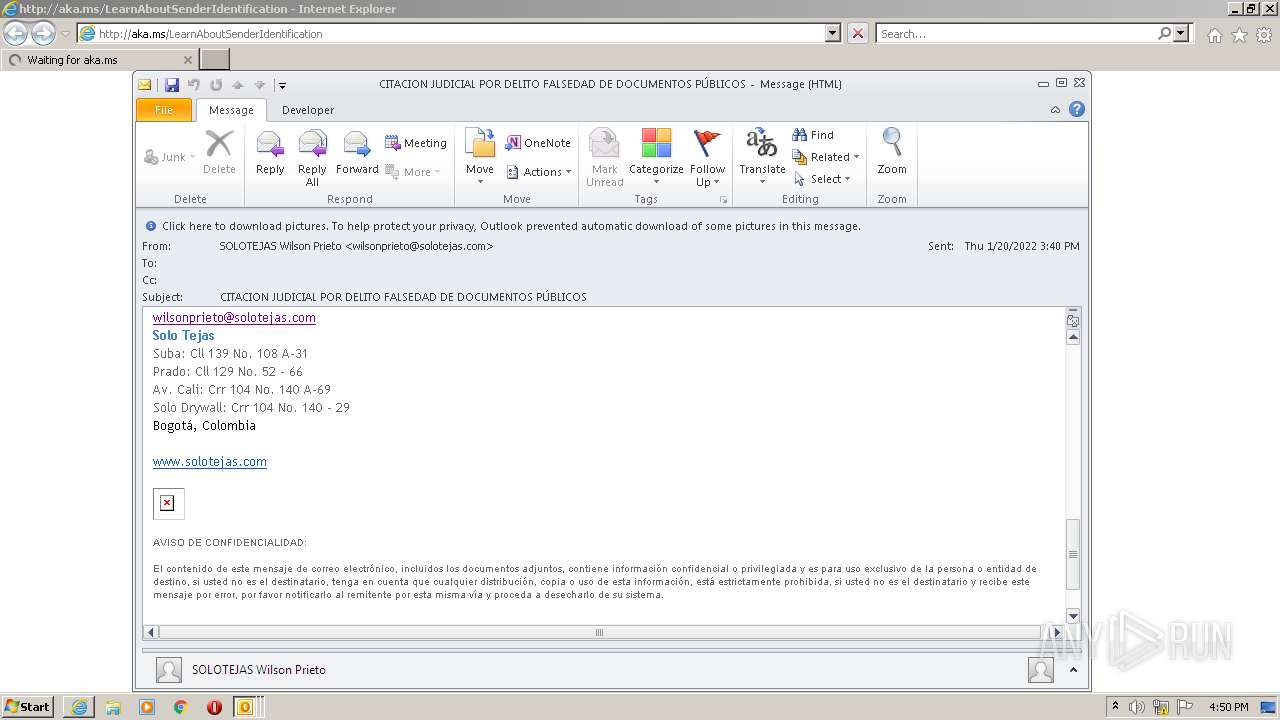Go to the next item arrow
This screenshot has height=720, width=1280.
[x=260, y=85]
